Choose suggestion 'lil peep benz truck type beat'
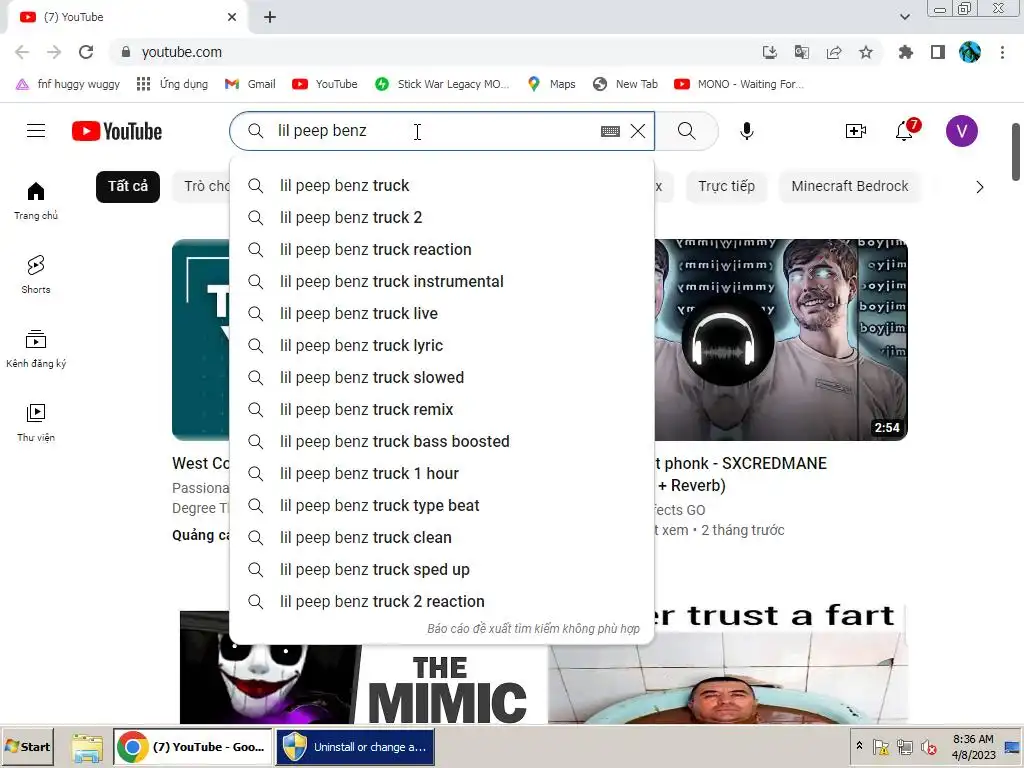 click(x=442, y=505)
